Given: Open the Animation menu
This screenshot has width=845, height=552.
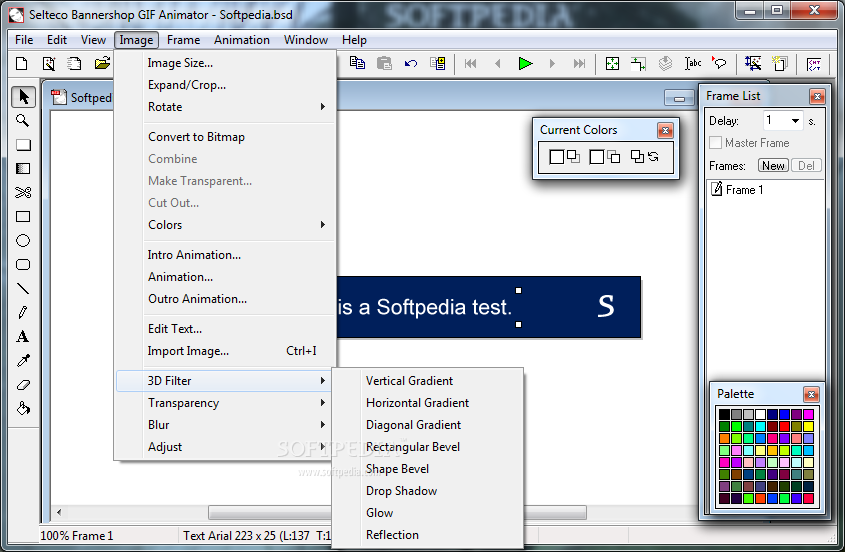Looking at the screenshot, I should (241, 40).
